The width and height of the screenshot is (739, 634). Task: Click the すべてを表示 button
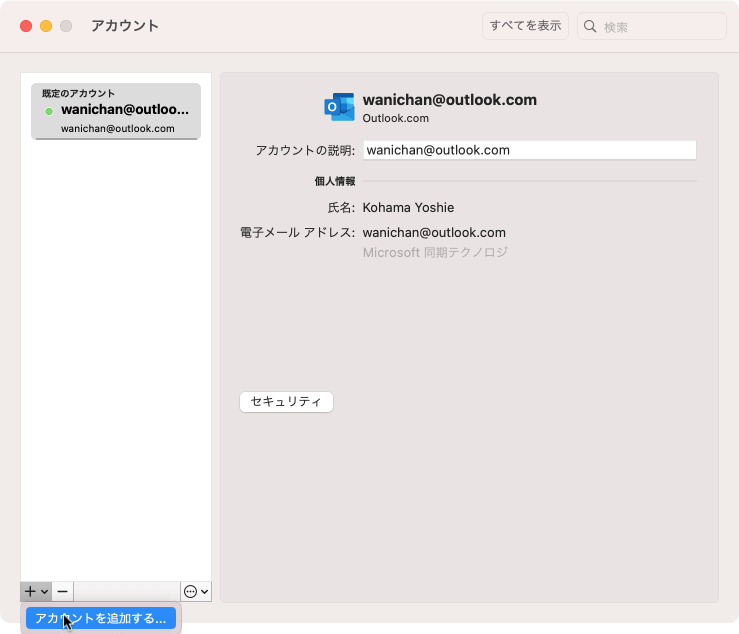pos(525,26)
